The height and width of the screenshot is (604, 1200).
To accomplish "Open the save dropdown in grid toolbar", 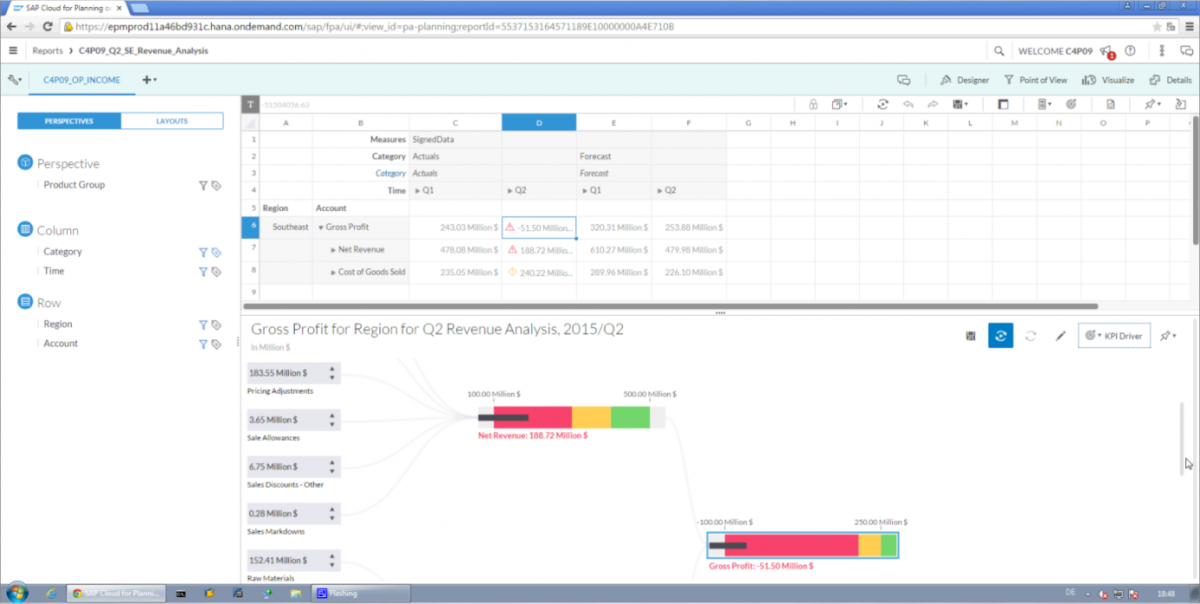I will point(961,104).
